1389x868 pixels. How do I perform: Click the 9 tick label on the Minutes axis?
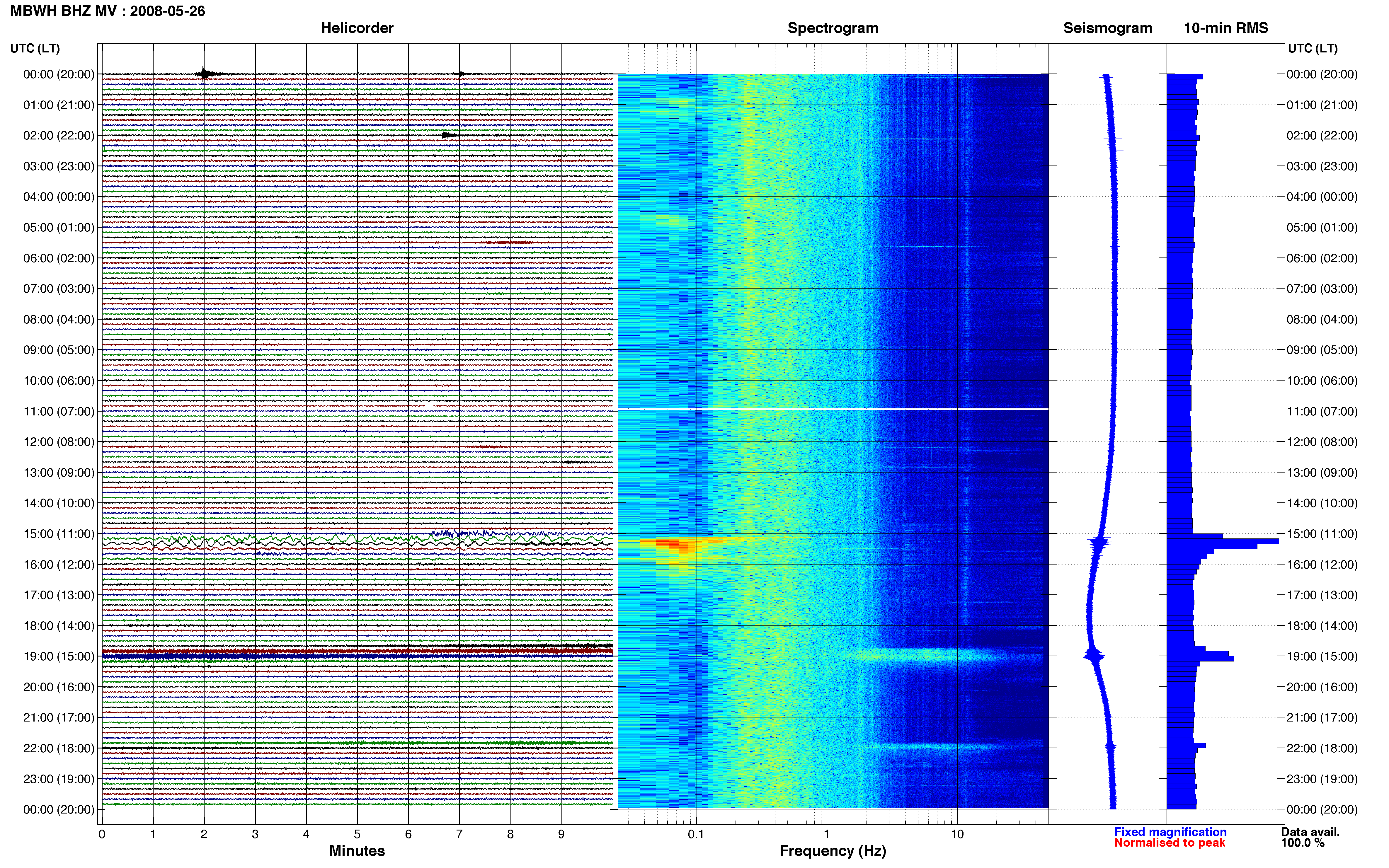561,835
